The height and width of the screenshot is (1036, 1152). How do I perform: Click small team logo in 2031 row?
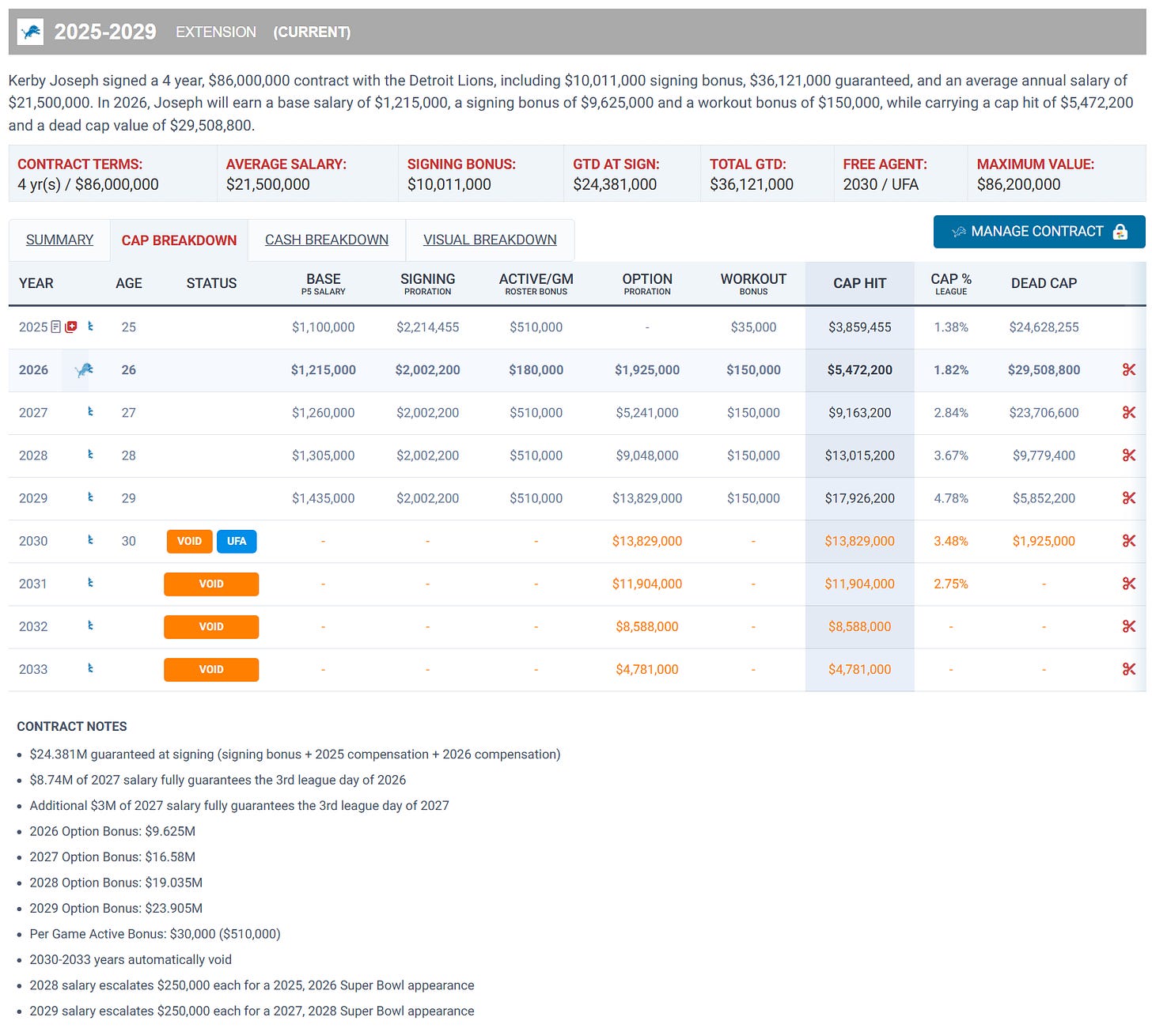[90, 582]
